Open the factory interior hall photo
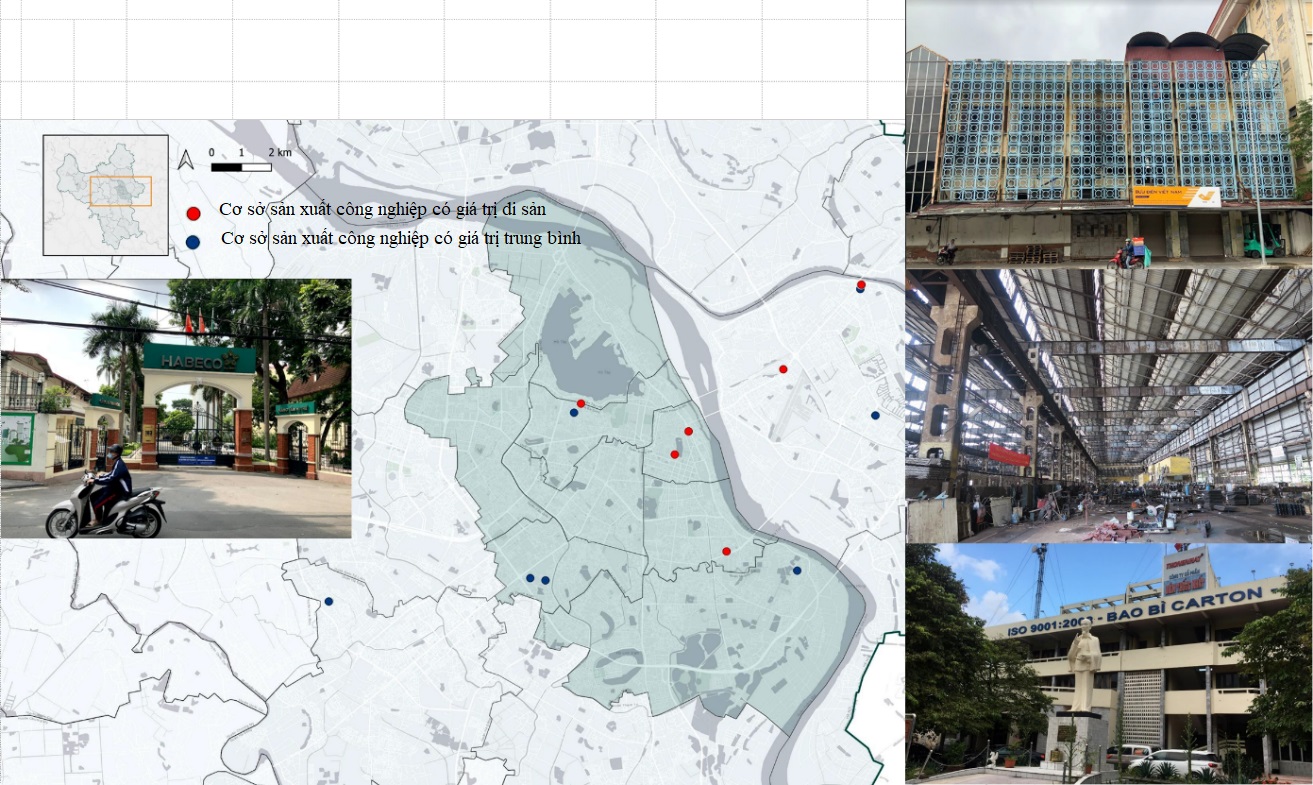Screen dimensions: 1313x785 (1108, 405)
